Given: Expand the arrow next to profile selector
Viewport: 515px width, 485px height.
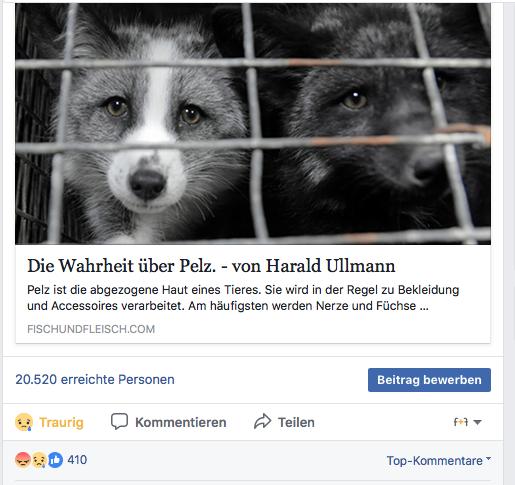Looking at the screenshot, I should tap(478, 422).
